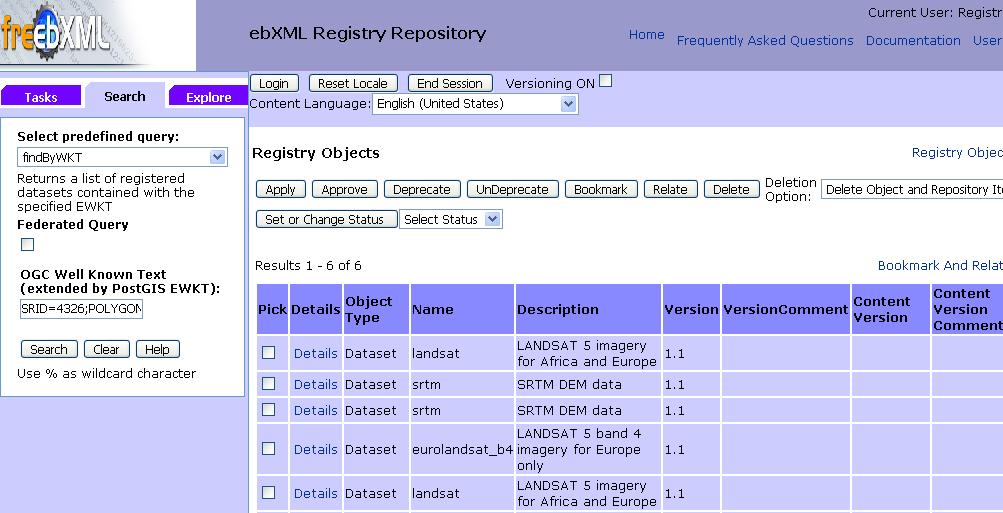The height and width of the screenshot is (513, 1003).
Task: Check the Pick box for eurolandsat_b4
Action: pyautogui.click(x=268, y=449)
